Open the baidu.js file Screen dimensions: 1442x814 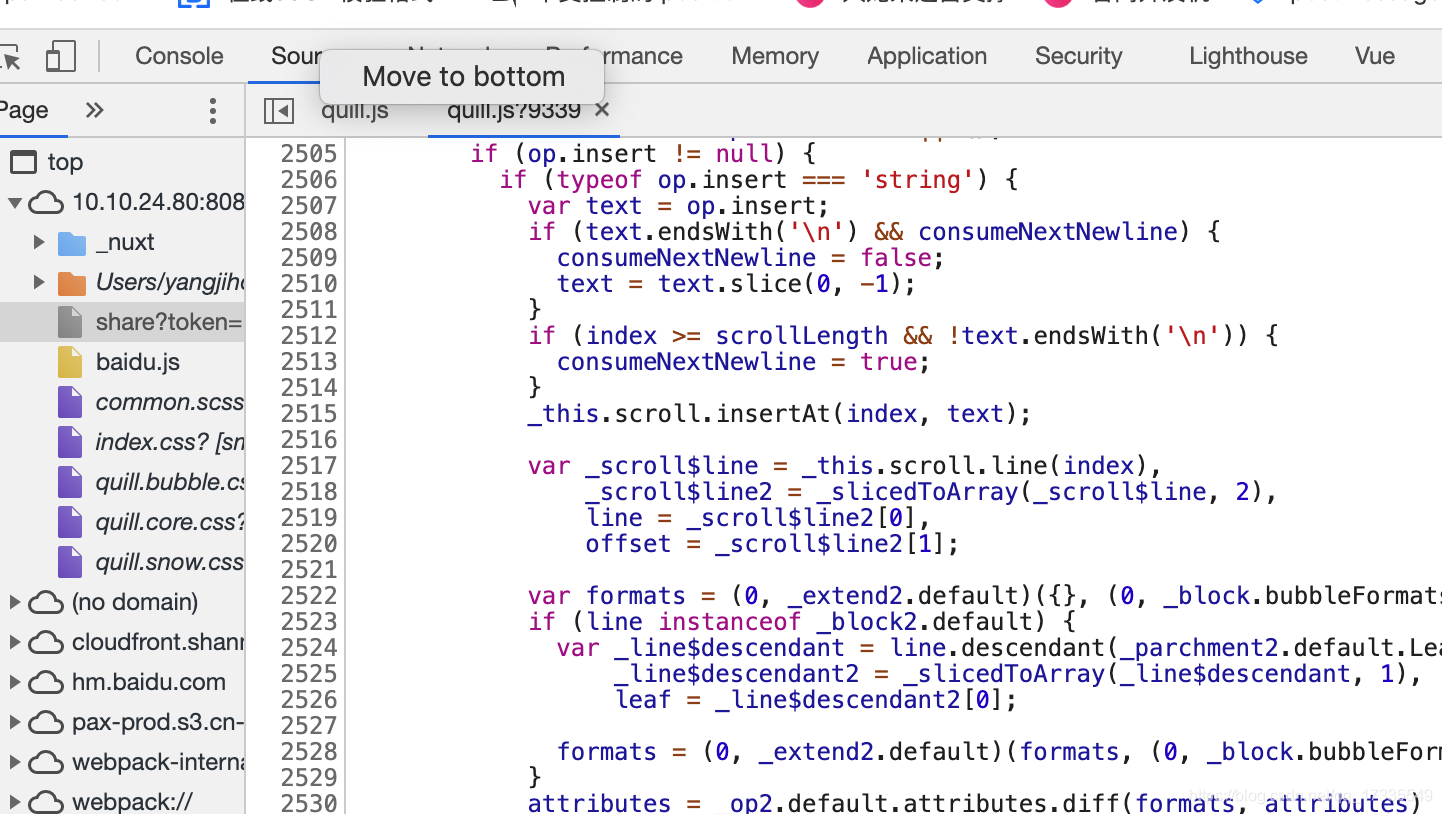(138, 362)
